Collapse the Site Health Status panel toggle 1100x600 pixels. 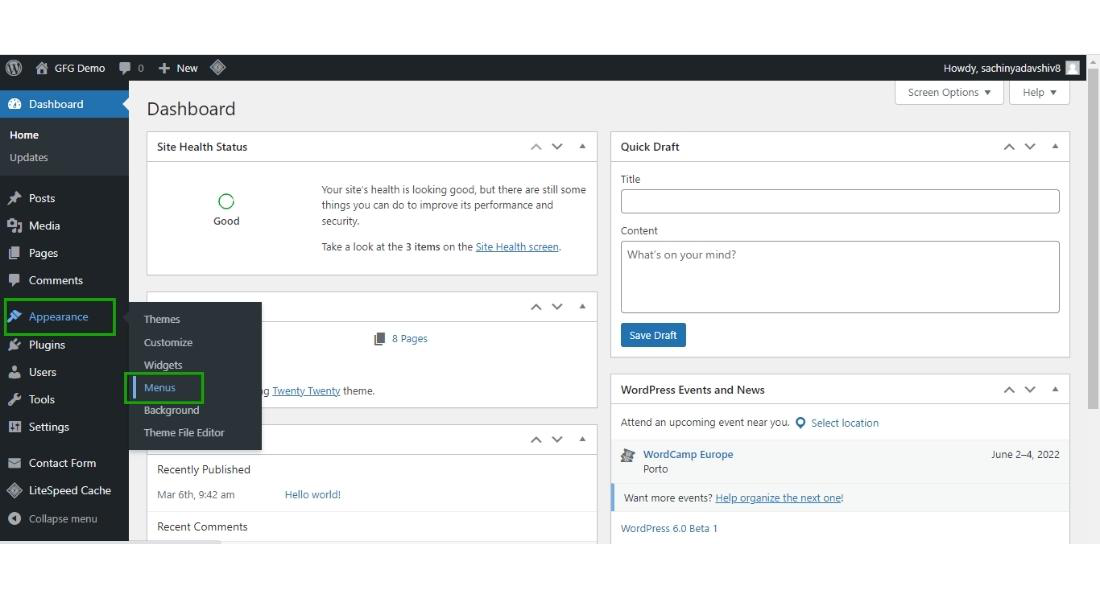[x=582, y=147]
